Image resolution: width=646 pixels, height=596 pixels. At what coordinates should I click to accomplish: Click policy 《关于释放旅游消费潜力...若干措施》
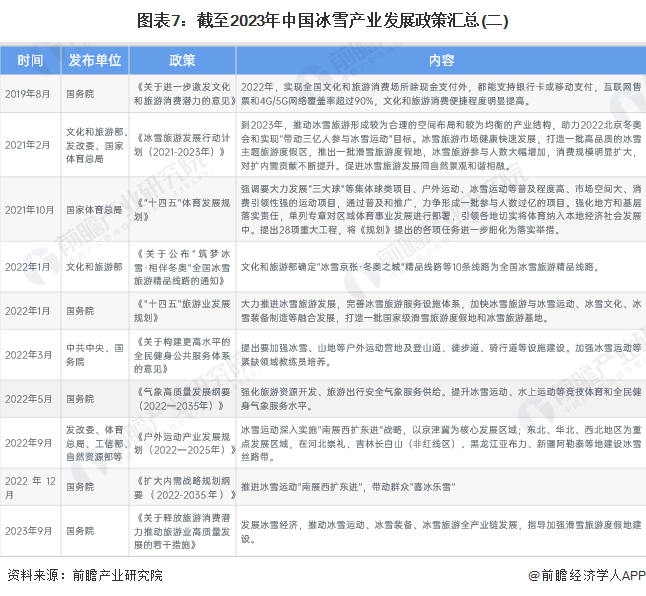[x=182, y=531]
